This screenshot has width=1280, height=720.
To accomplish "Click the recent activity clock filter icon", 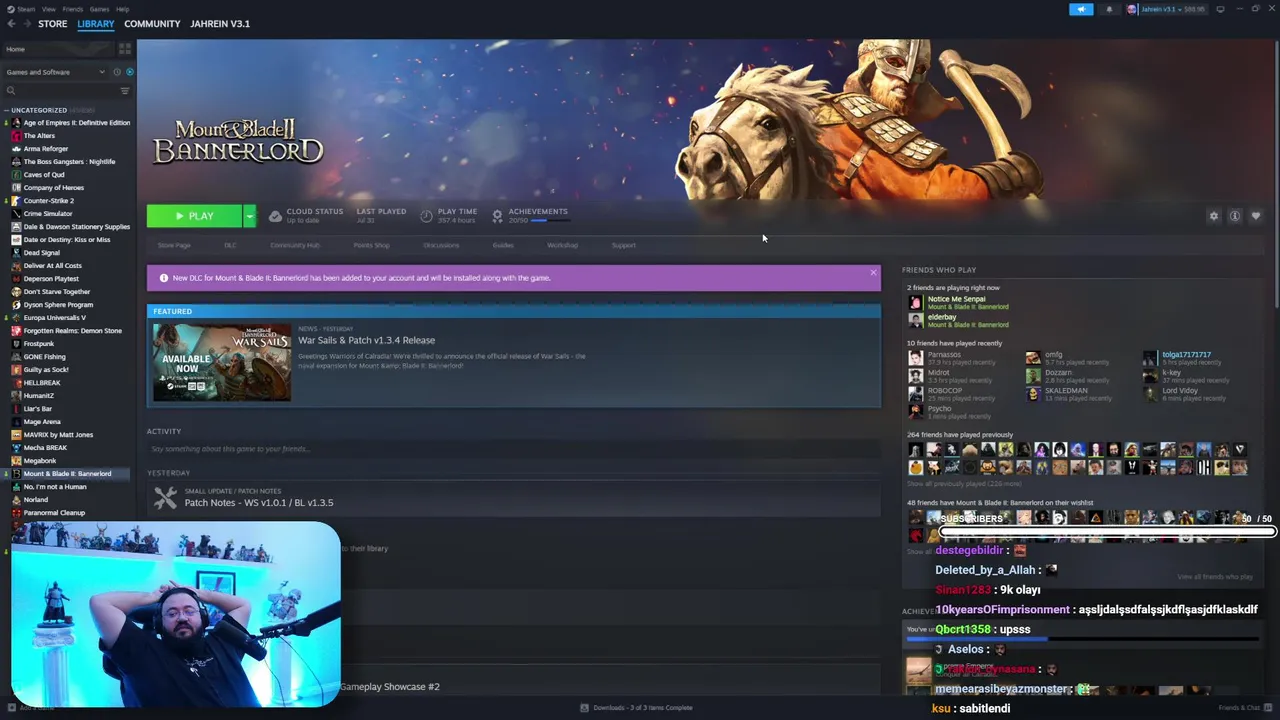I will pos(117,72).
